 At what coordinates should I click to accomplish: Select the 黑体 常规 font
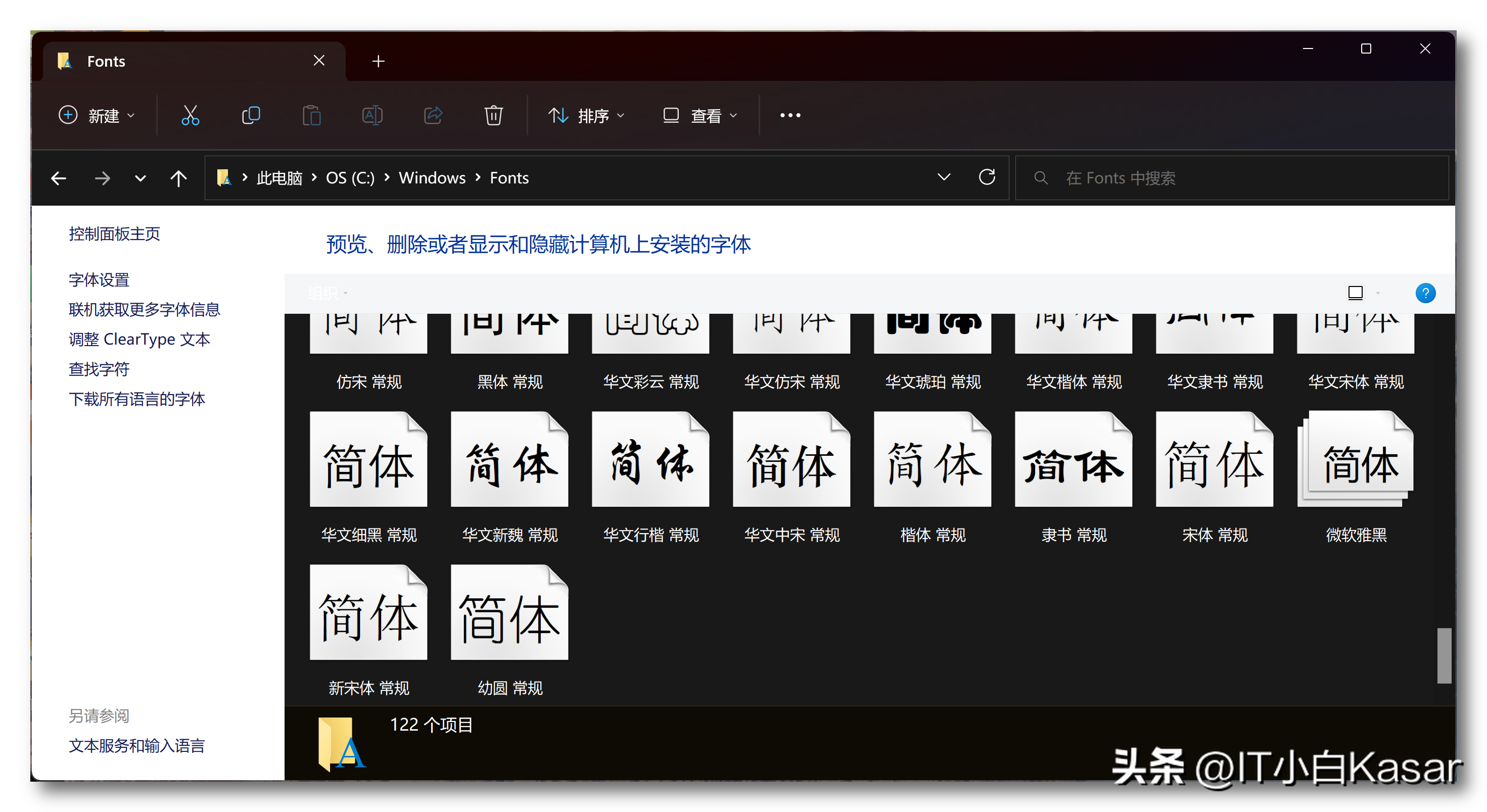pyautogui.click(x=509, y=353)
